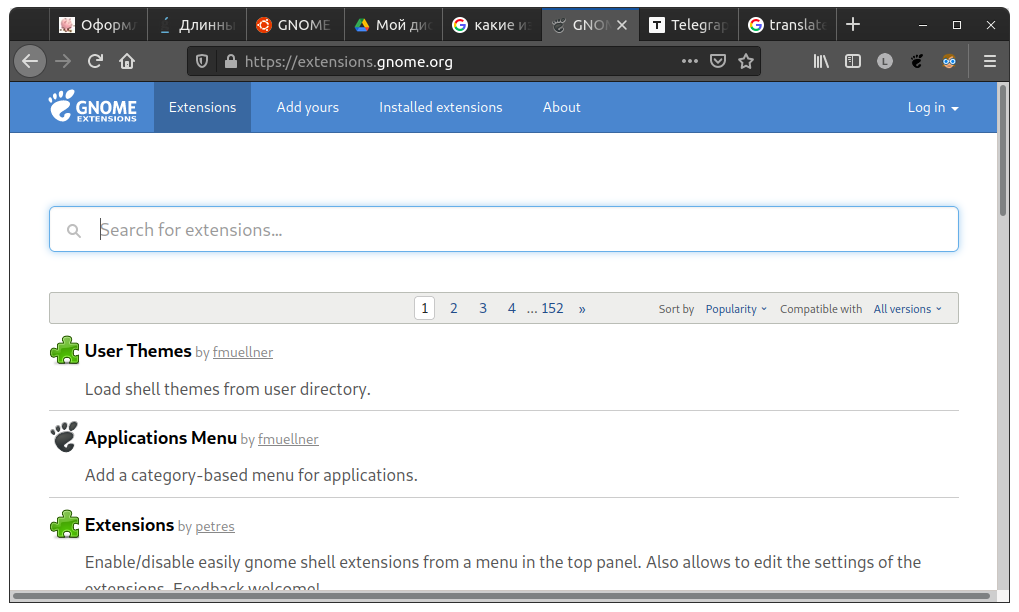Click 'Add a category-based menu for applications.' text
Viewport: 1019px width, 612px height.
[x=251, y=476]
